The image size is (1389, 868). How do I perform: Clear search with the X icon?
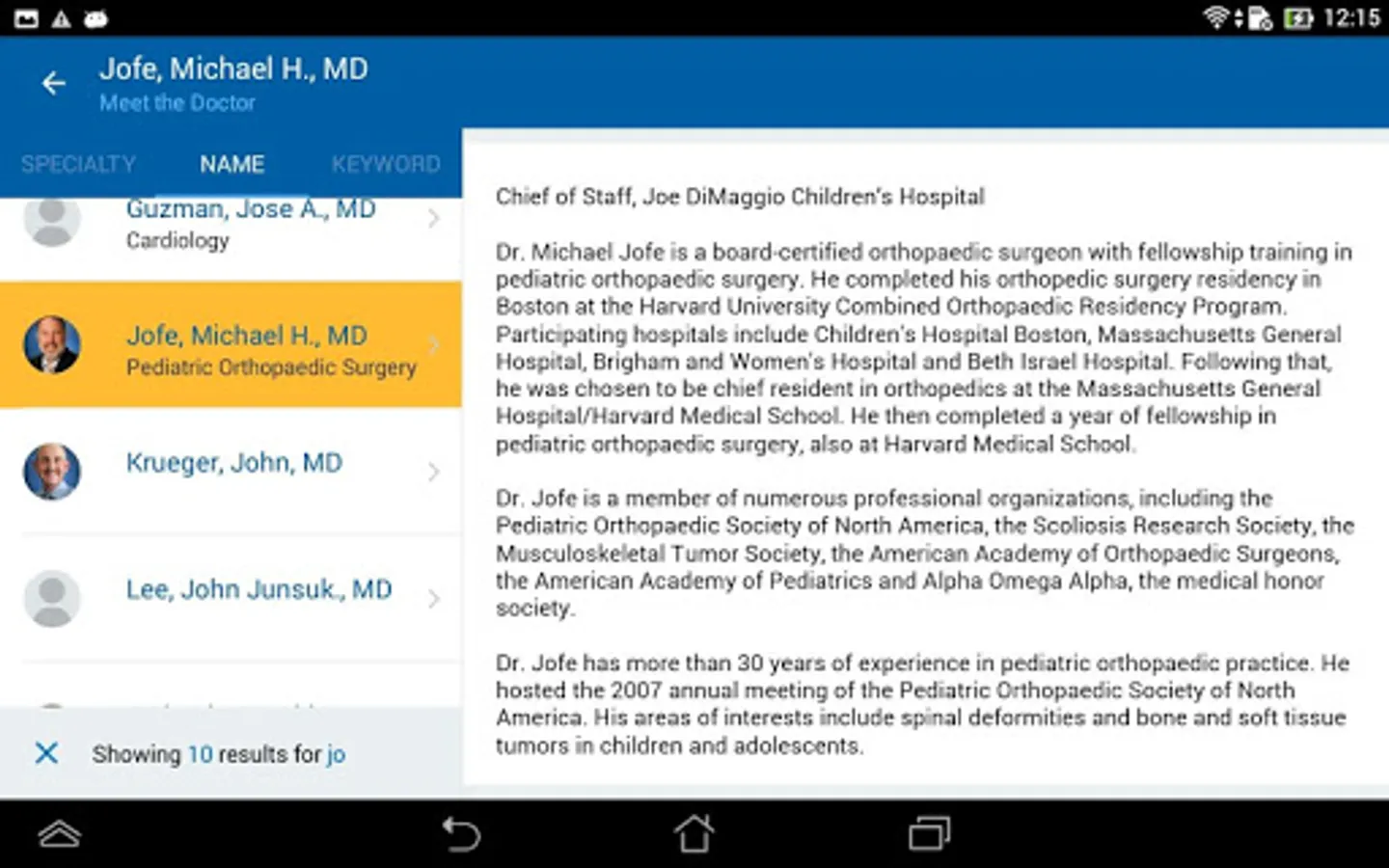point(46,753)
